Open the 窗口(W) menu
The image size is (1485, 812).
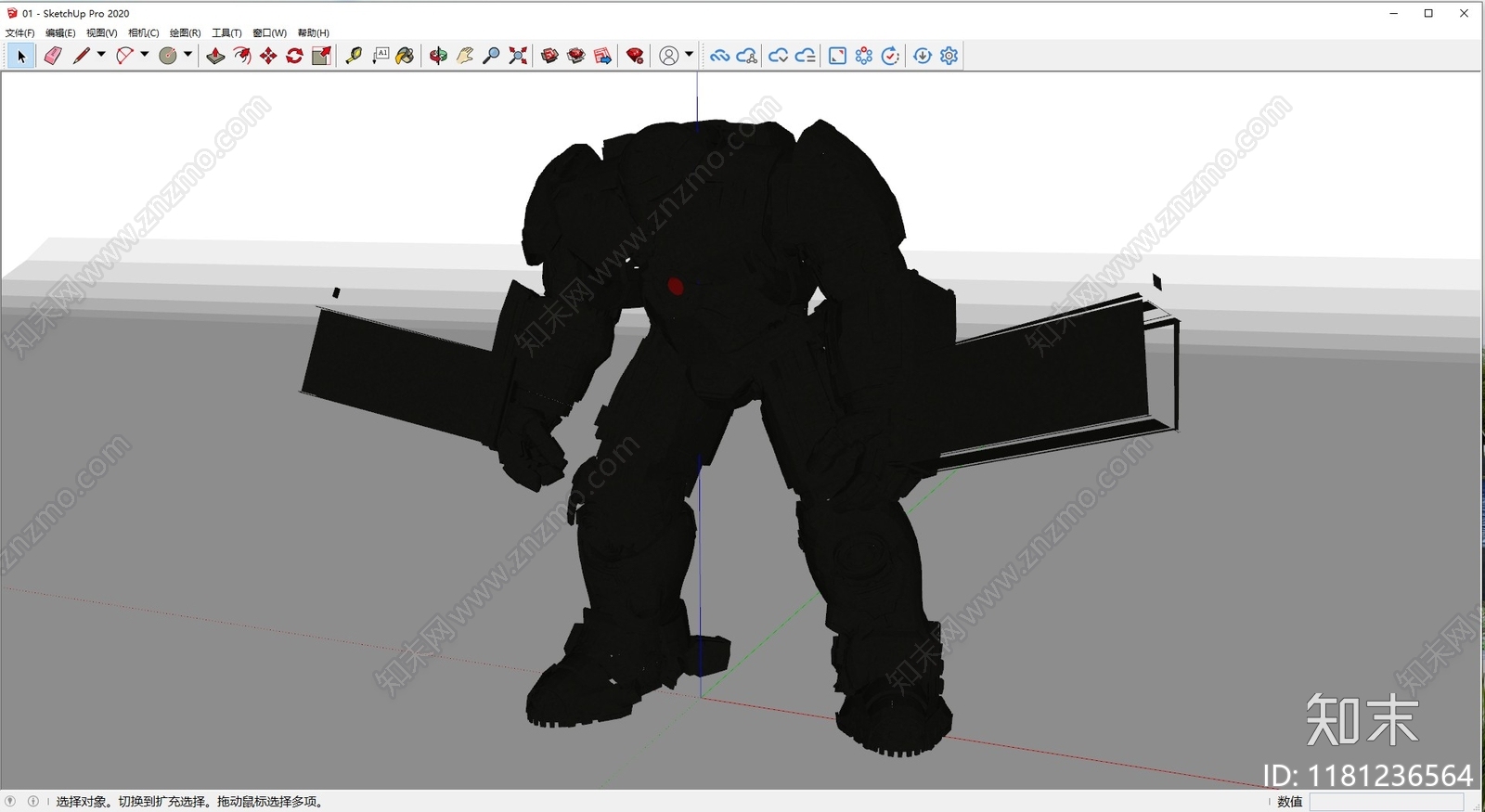point(270,32)
